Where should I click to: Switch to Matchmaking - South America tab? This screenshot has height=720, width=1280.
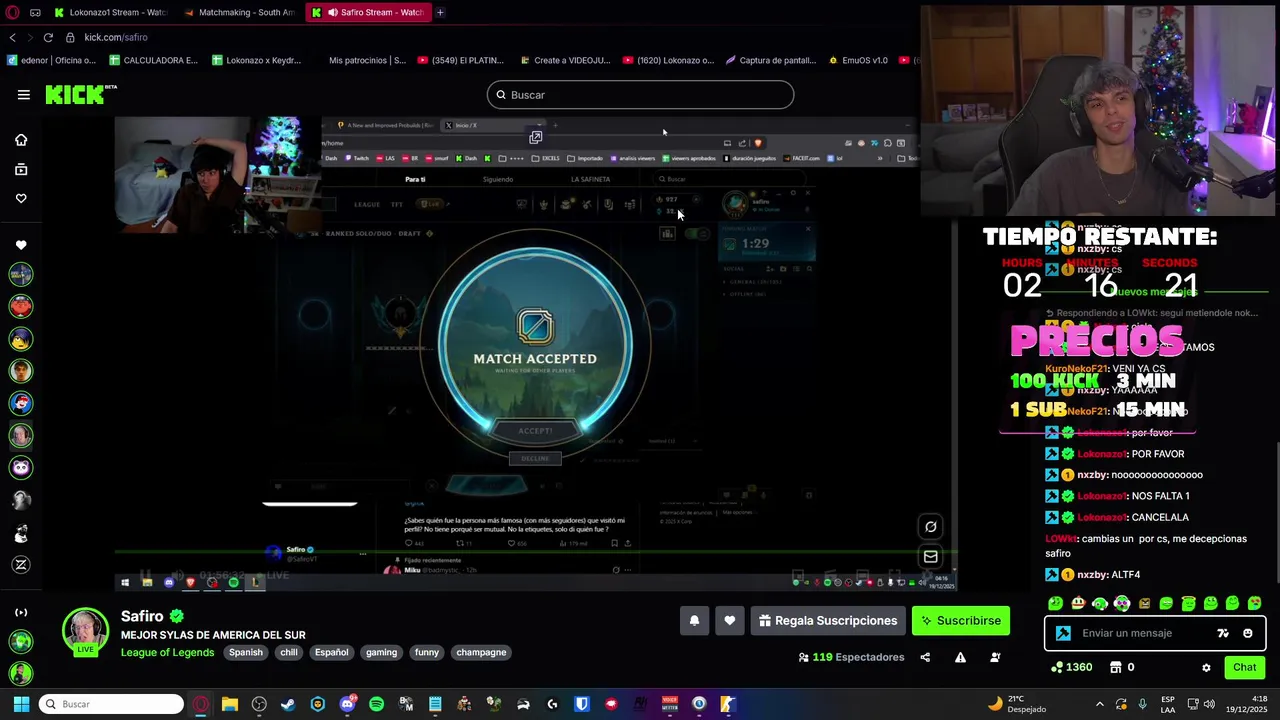click(240, 12)
